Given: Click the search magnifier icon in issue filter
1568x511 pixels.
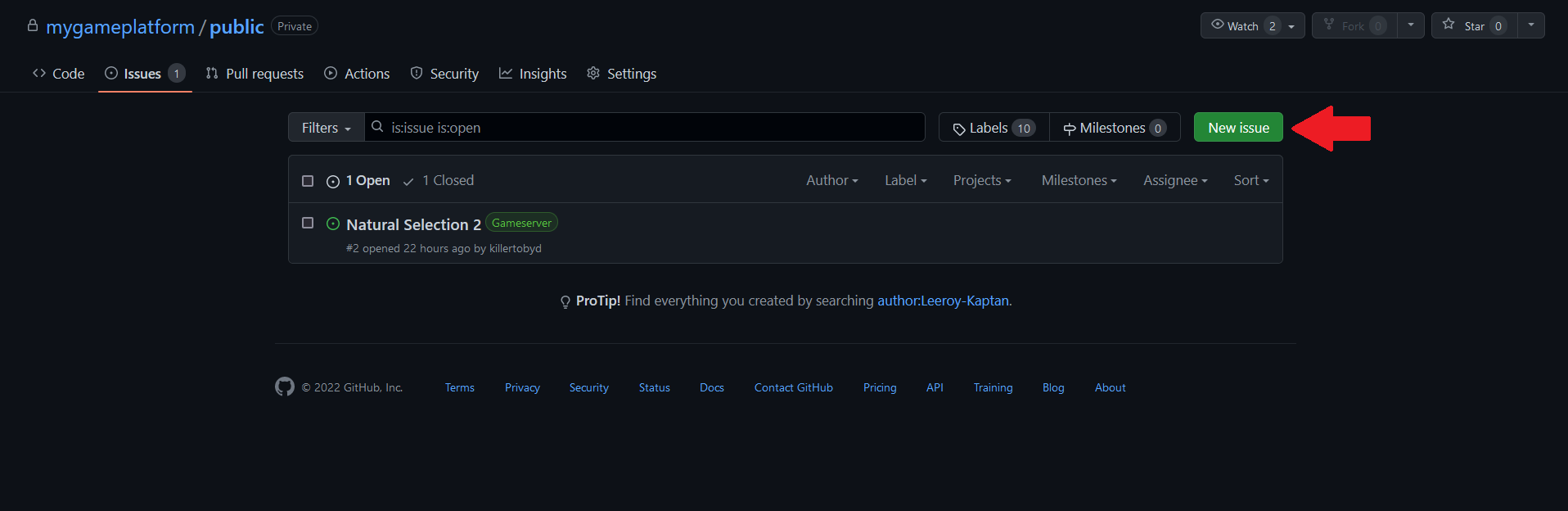Looking at the screenshot, I should (377, 127).
